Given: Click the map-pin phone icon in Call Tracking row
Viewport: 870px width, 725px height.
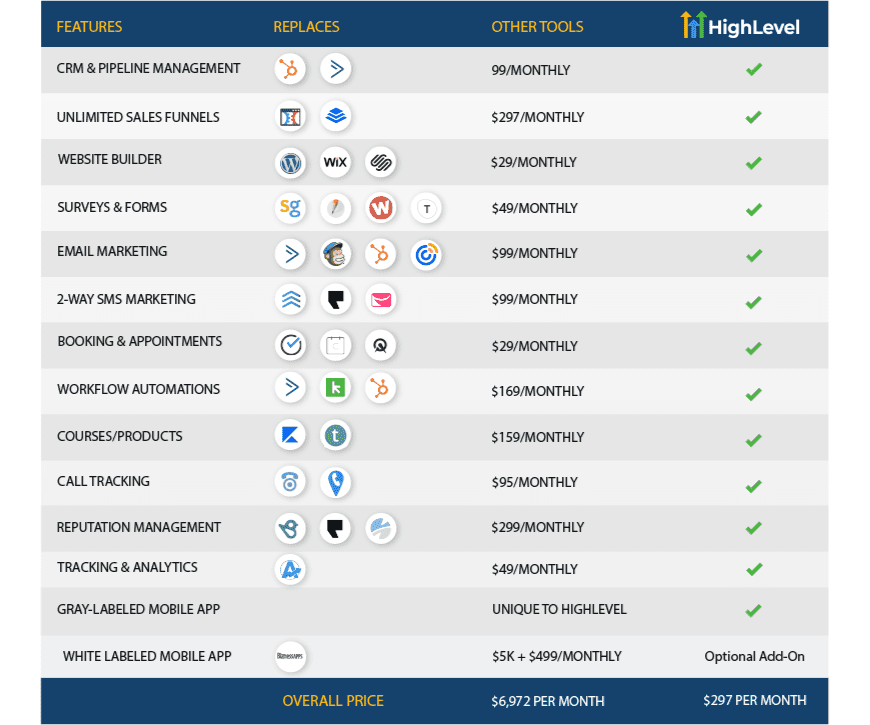Looking at the screenshot, I should pyautogui.click(x=336, y=482).
